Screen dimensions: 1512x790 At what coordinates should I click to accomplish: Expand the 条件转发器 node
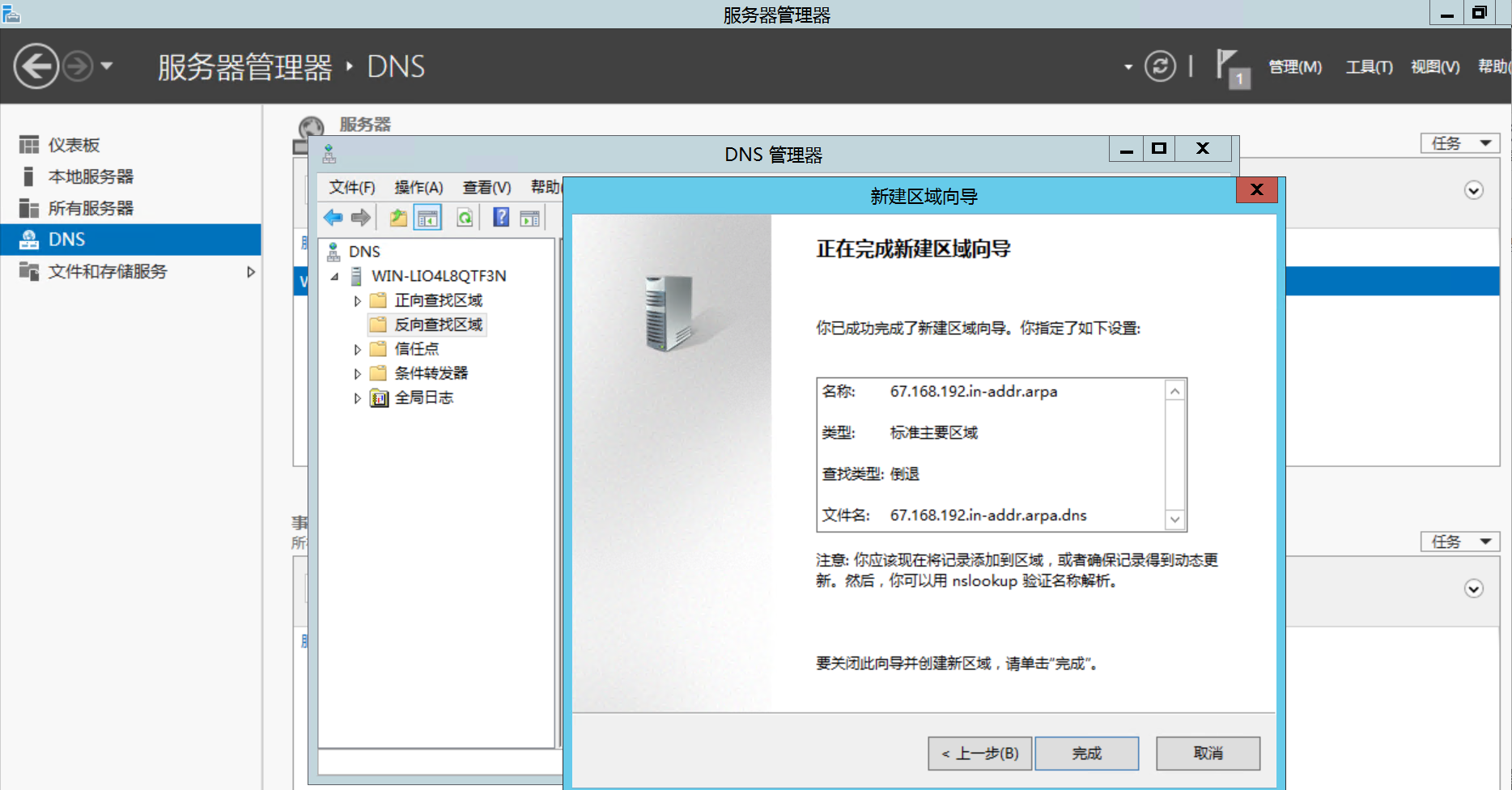357,374
